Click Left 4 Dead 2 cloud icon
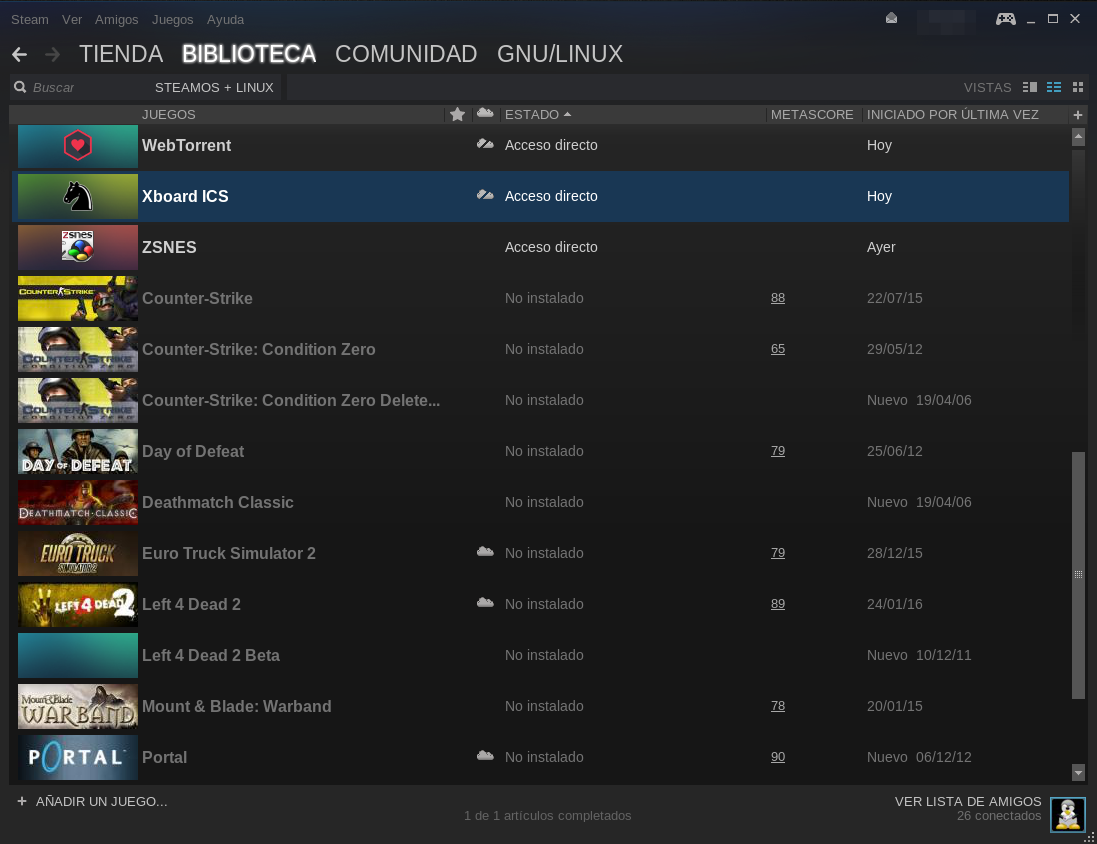 click(x=485, y=603)
